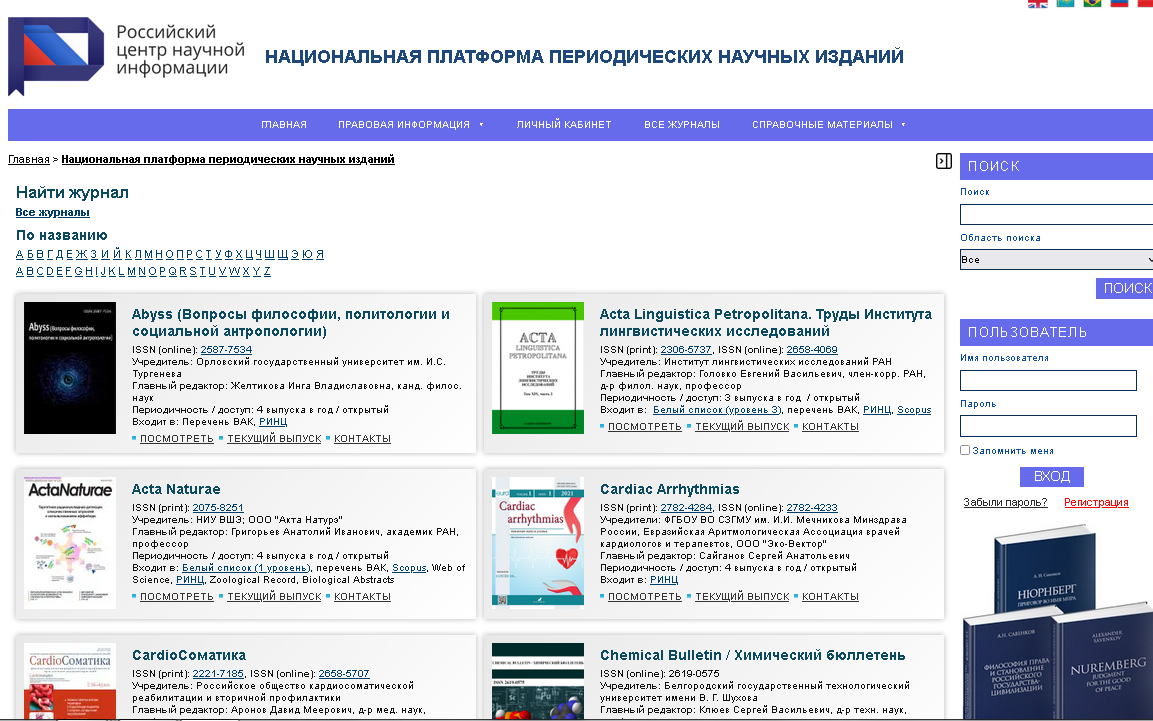Expand the "Правовая информация" menu
1153x721 pixels.
tap(410, 125)
